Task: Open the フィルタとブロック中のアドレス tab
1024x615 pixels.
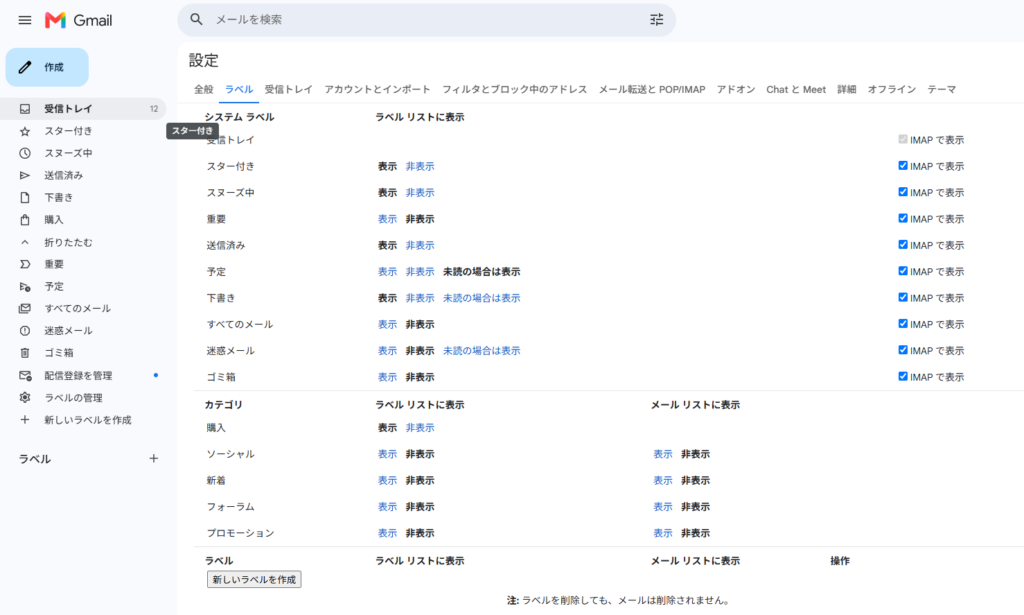Action: click(515, 89)
